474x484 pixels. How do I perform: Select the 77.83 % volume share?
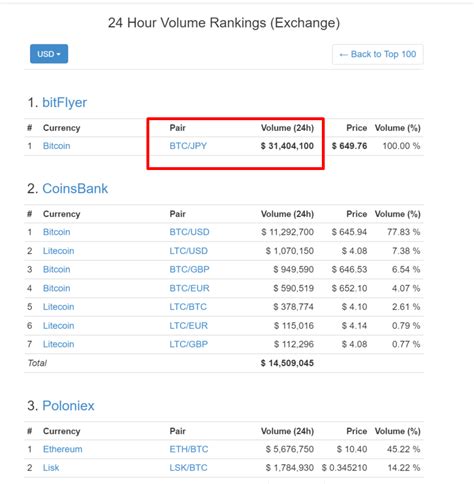click(403, 232)
